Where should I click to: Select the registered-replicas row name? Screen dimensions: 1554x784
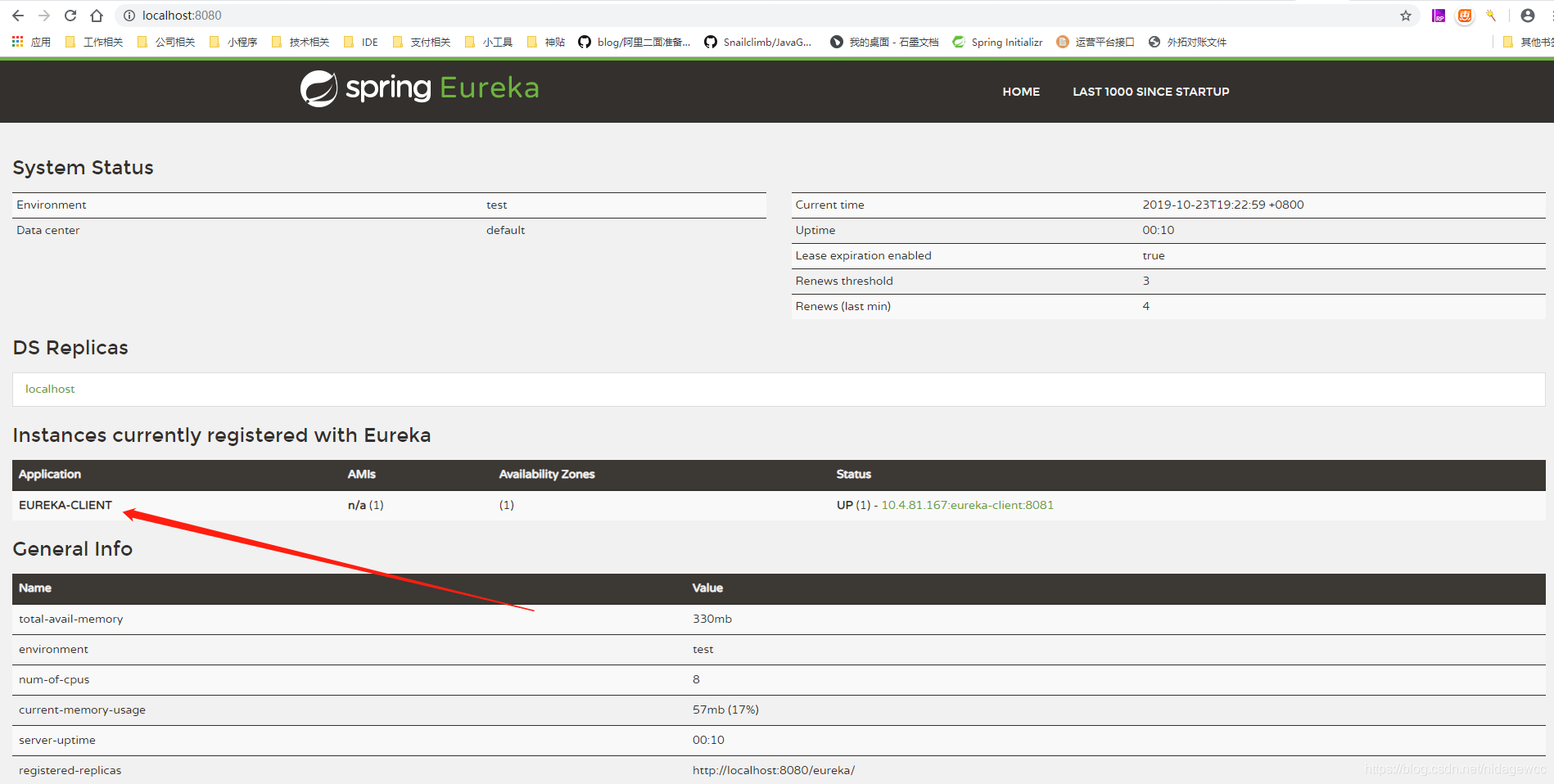coord(70,770)
